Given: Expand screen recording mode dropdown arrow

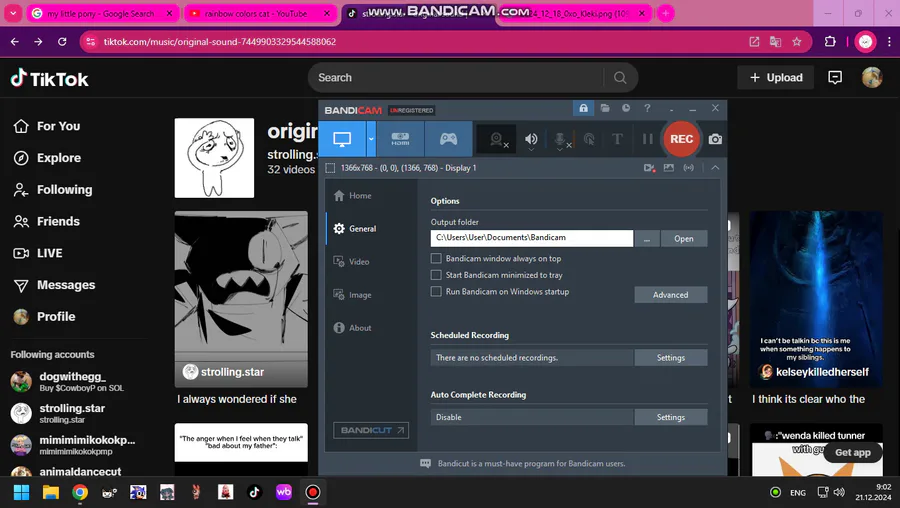Looking at the screenshot, I should pyautogui.click(x=371, y=139).
